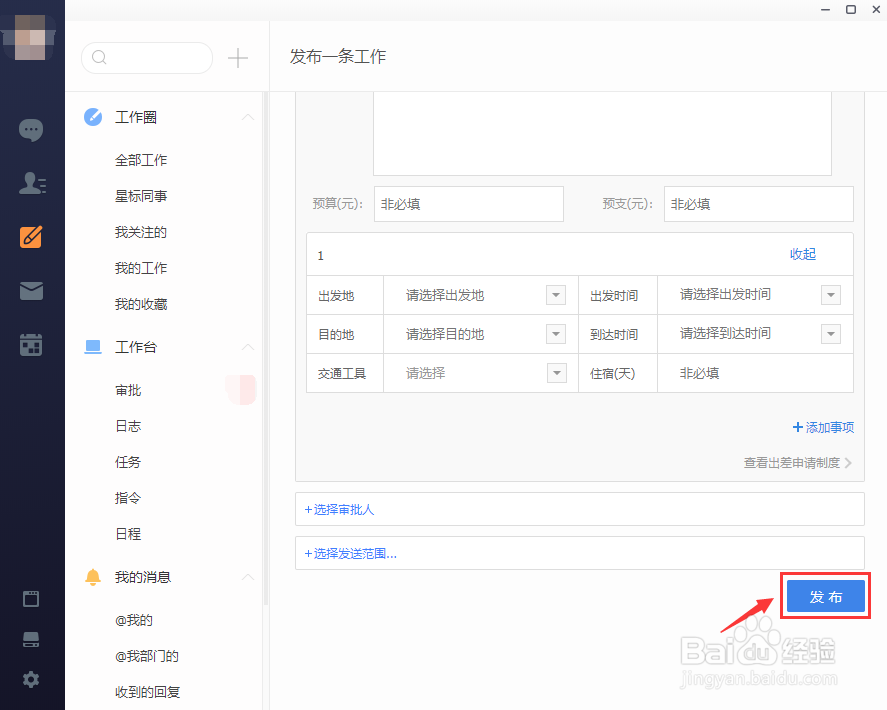Collapse the 我的消息 section chevron

248,577
